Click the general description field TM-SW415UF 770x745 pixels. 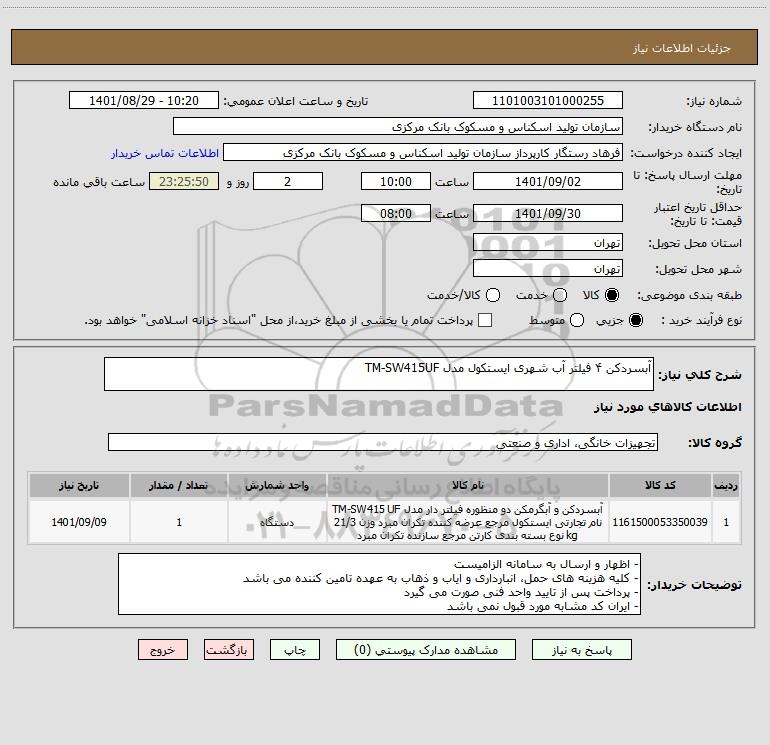[x=379, y=374]
